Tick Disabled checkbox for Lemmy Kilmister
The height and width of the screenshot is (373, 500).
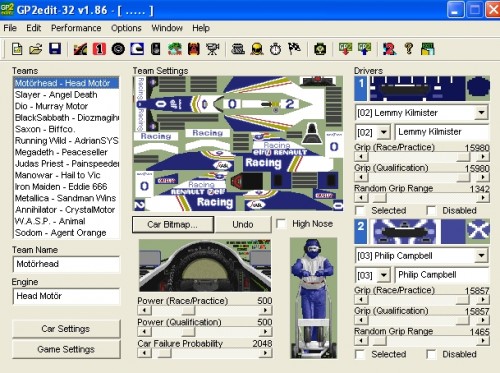point(431,211)
